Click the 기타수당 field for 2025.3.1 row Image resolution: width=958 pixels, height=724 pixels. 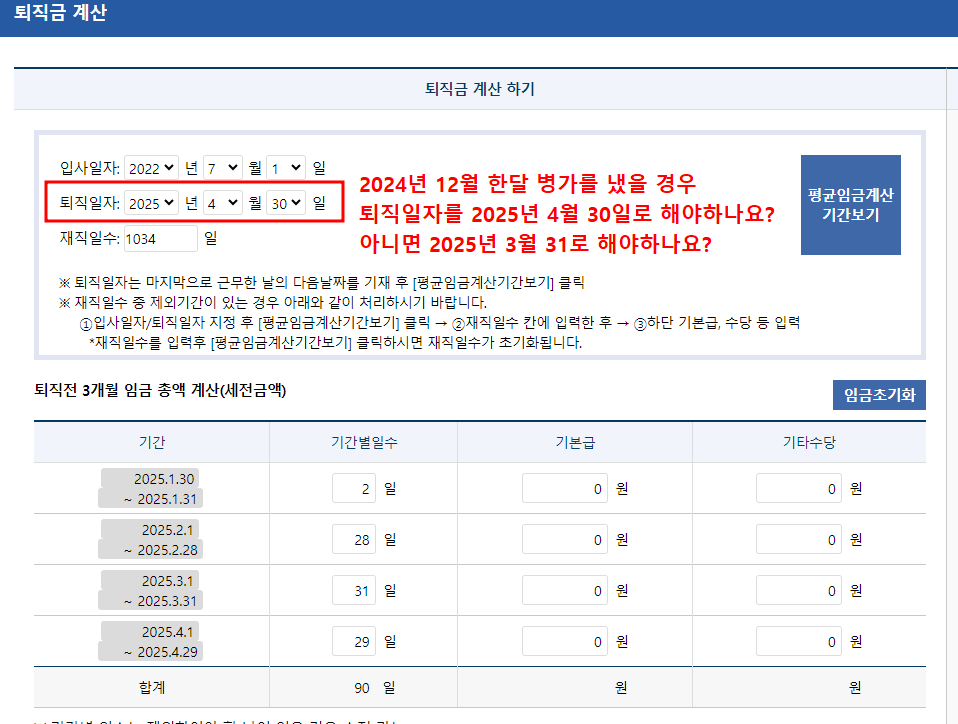pos(799,590)
